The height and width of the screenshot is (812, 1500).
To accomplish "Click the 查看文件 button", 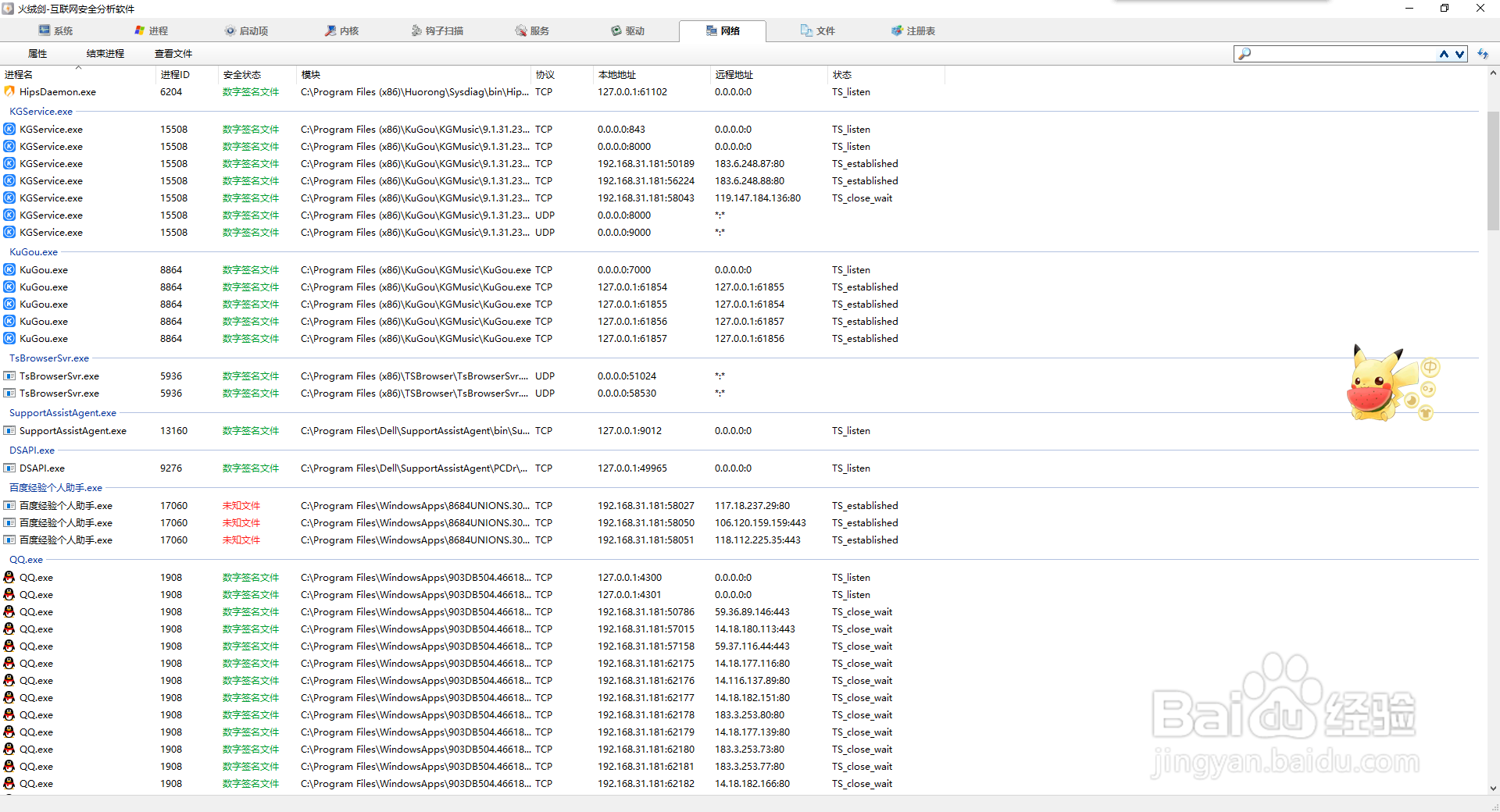I will 173,53.
